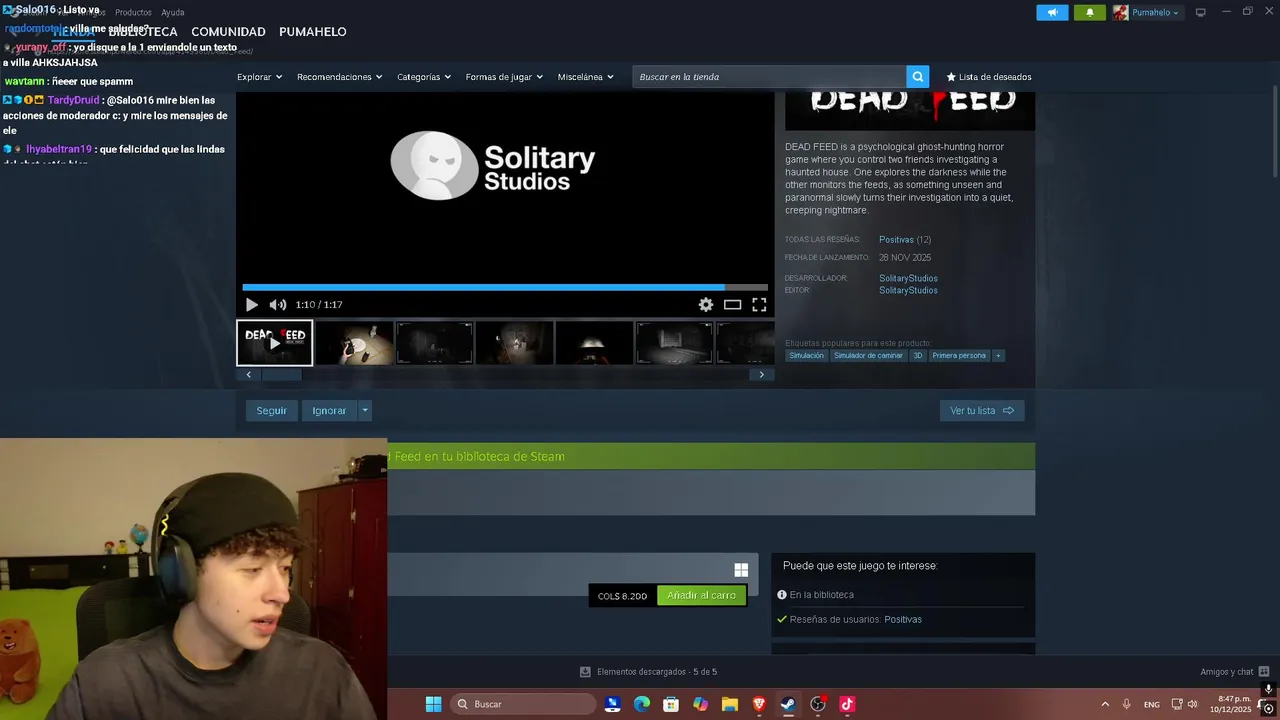This screenshot has height=720, width=1280.
Task: Open the Productos menu
Action: (x=133, y=12)
